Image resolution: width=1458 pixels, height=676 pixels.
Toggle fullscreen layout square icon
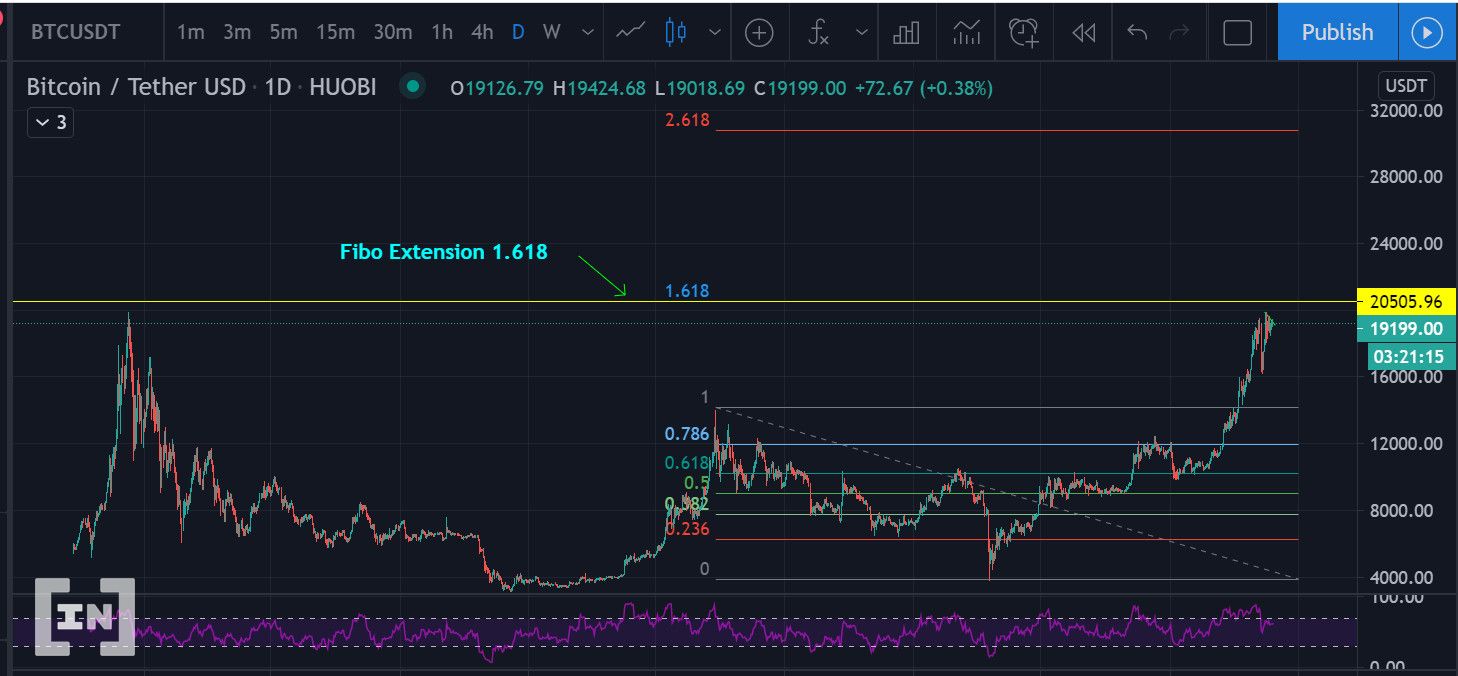pos(1237,33)
